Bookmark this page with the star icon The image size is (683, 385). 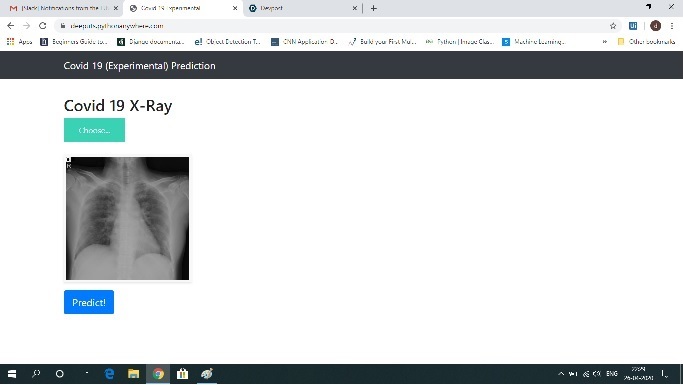point(613,26)
